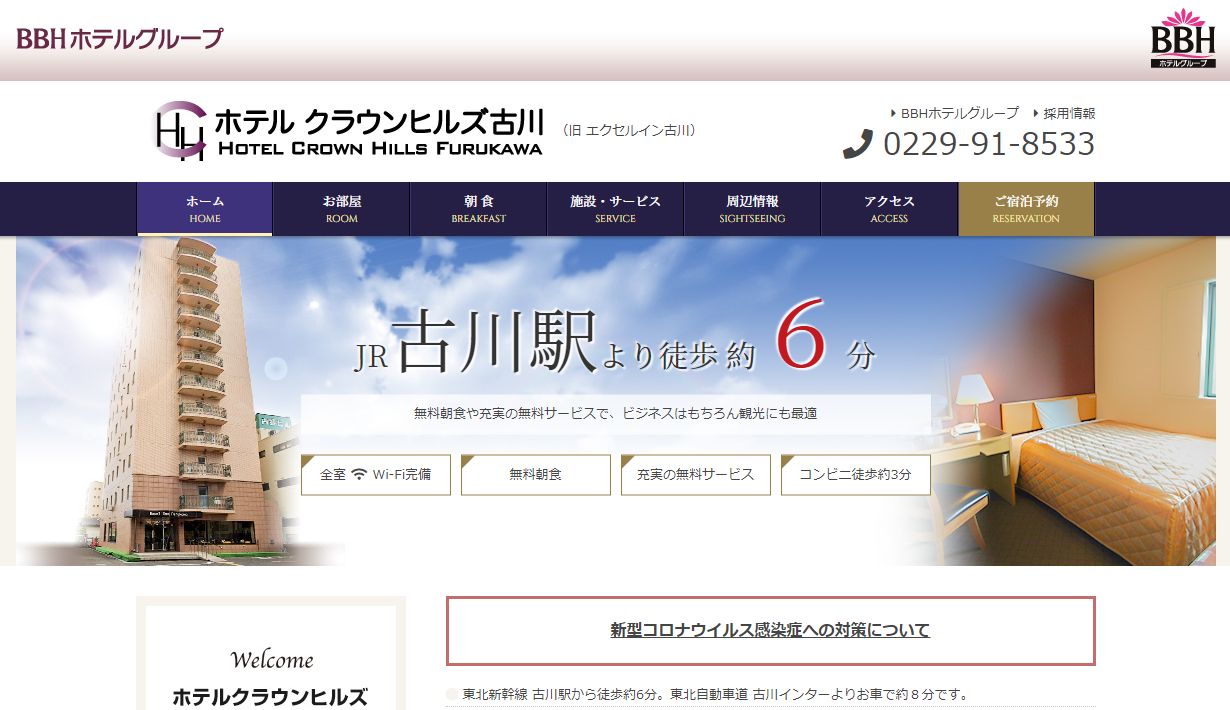
Task: Open the BBHホテルグループ header link
Action: click(960, 113)
